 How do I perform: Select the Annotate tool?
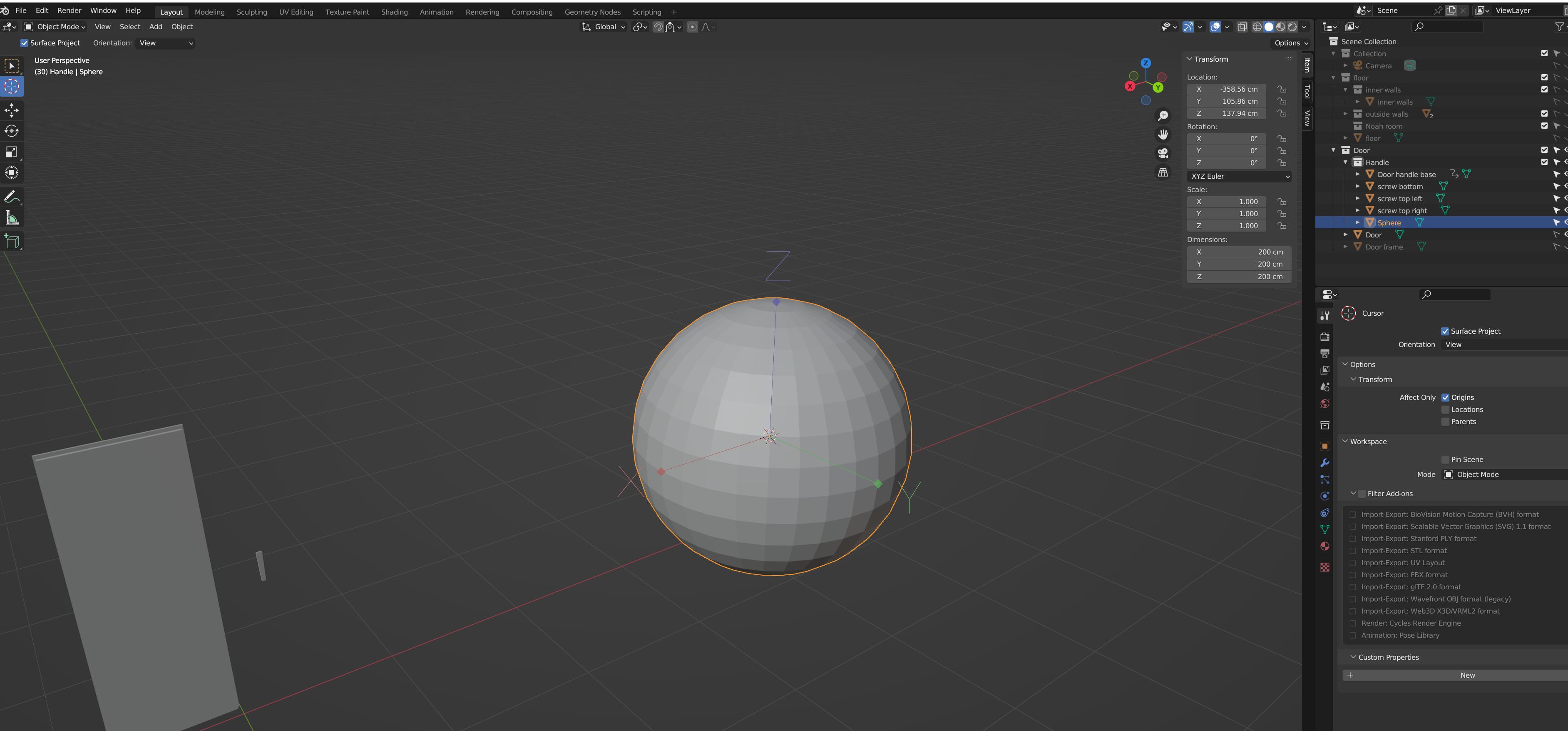click(x=12, y=197)
